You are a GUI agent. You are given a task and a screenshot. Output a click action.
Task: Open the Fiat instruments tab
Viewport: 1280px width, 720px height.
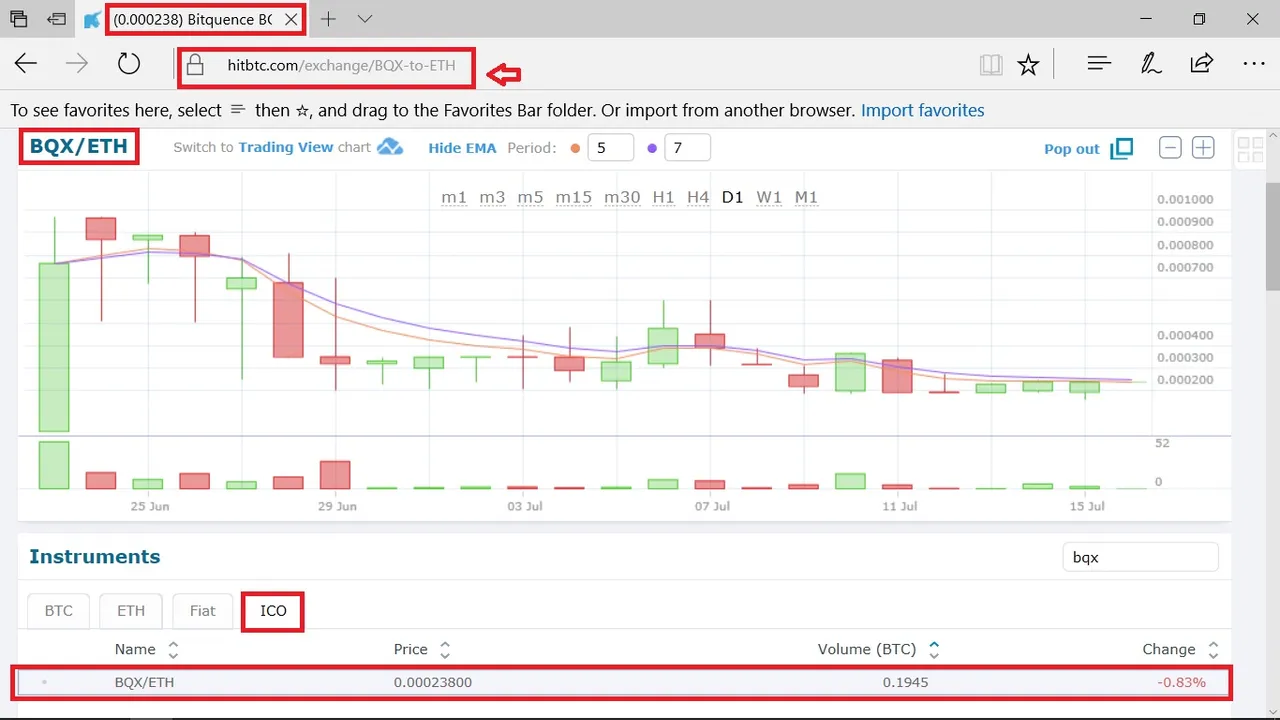203,611
